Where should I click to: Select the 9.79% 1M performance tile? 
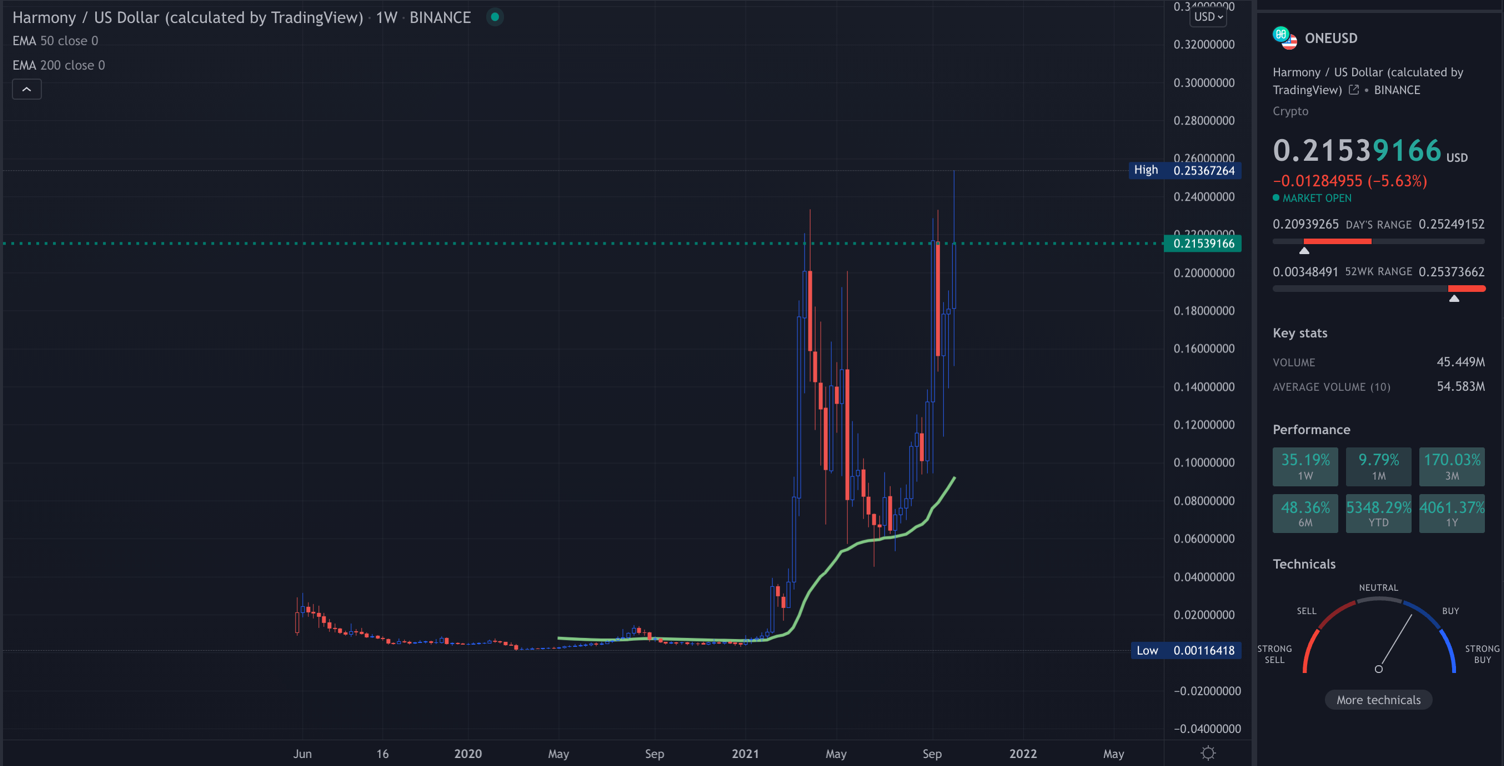coord(1378,466)
